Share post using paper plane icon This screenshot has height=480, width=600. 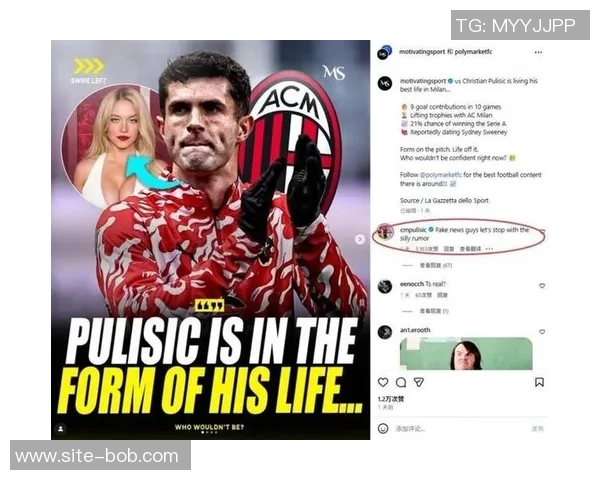click(419, 382)
